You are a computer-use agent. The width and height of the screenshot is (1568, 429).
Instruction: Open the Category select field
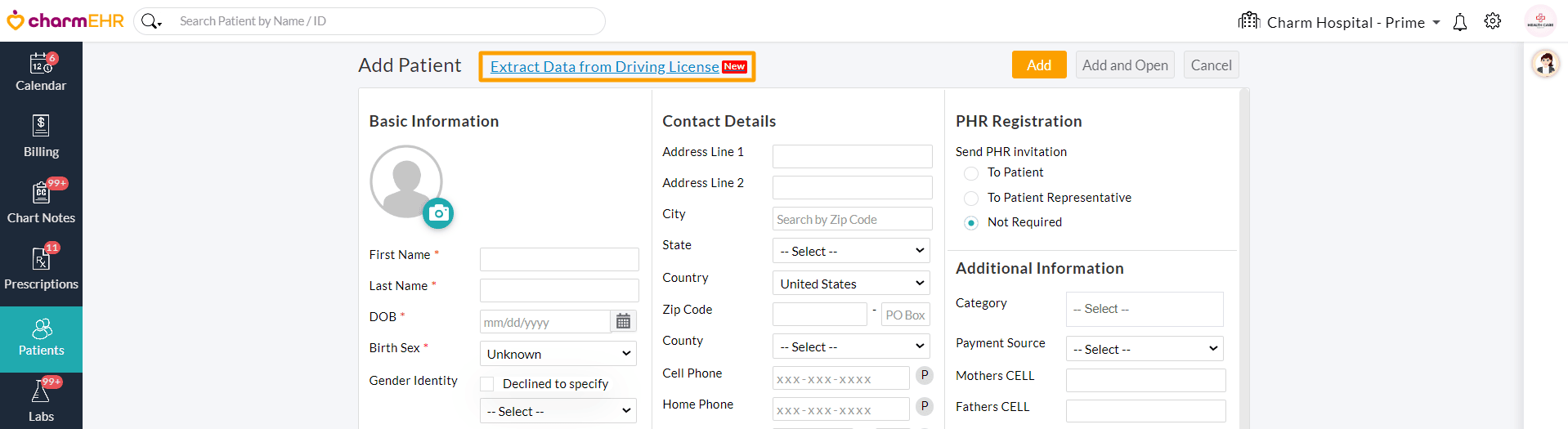[x=1145, y=309]
